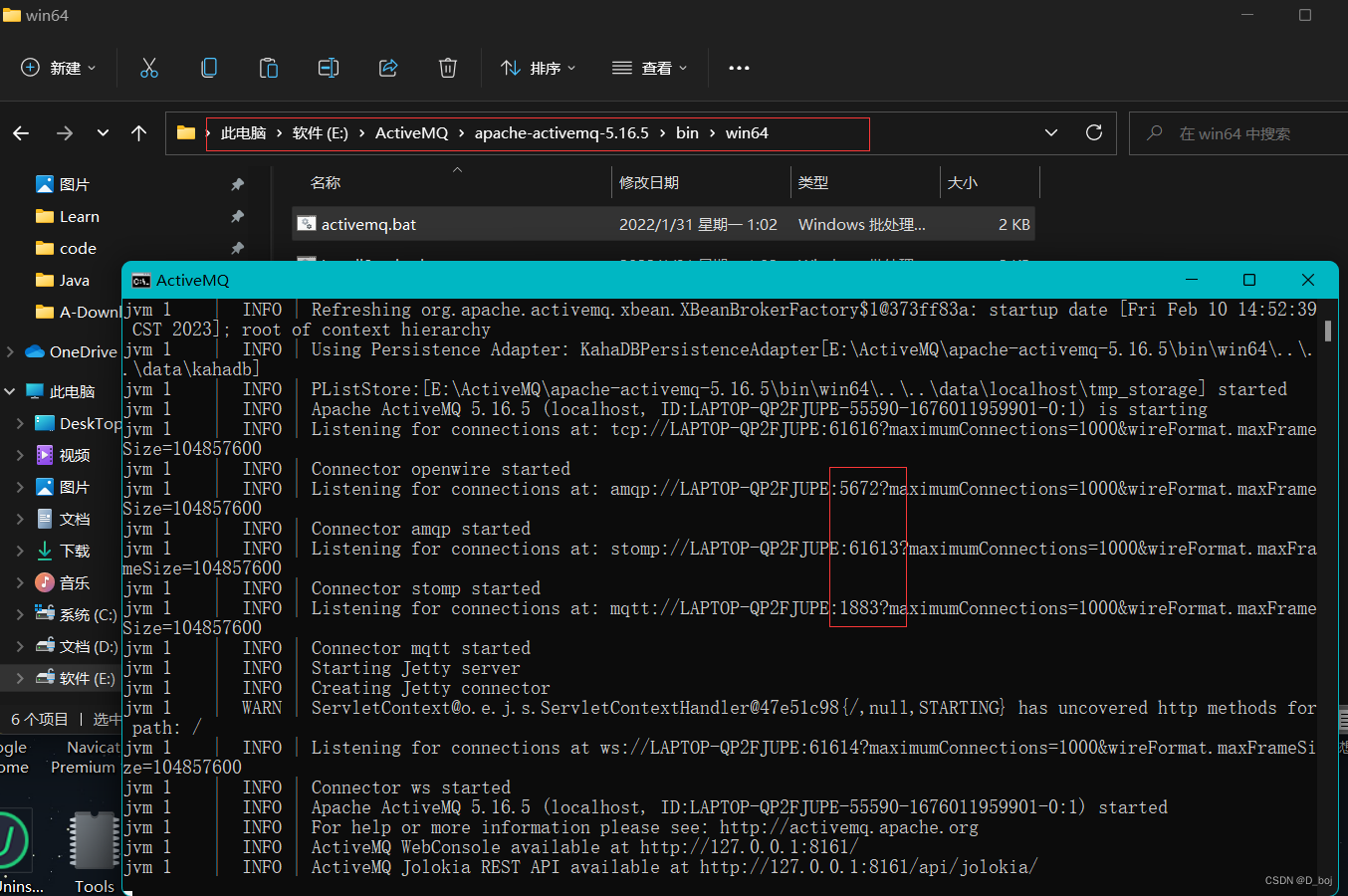Select 文档 (D:) drive in sidebar
Screen dimensions: 1348x896
[78, 646]
